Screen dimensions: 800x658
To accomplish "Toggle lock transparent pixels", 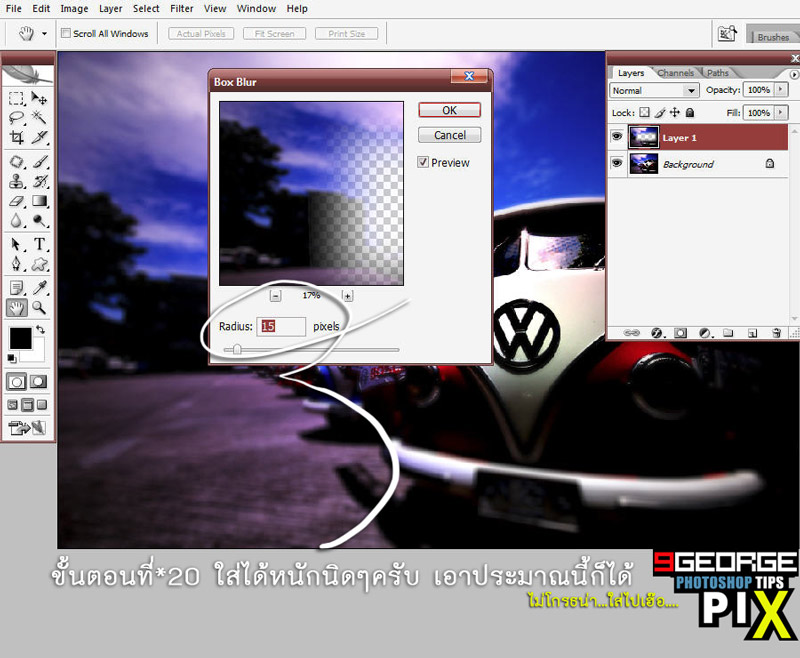I will pyautogui.click(x=645, y=112).
